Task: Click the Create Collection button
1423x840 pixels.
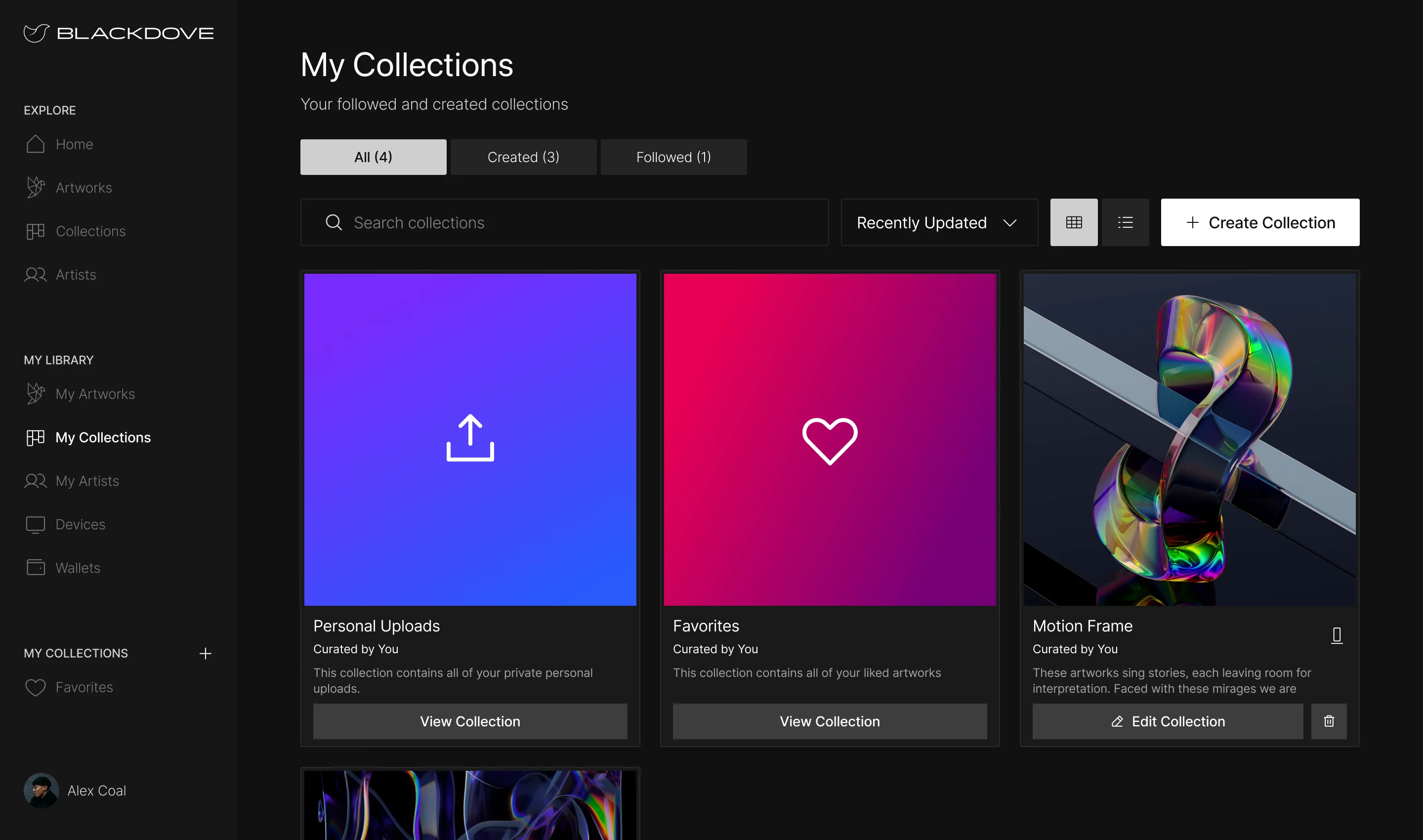Action: tap(1260, 222)
